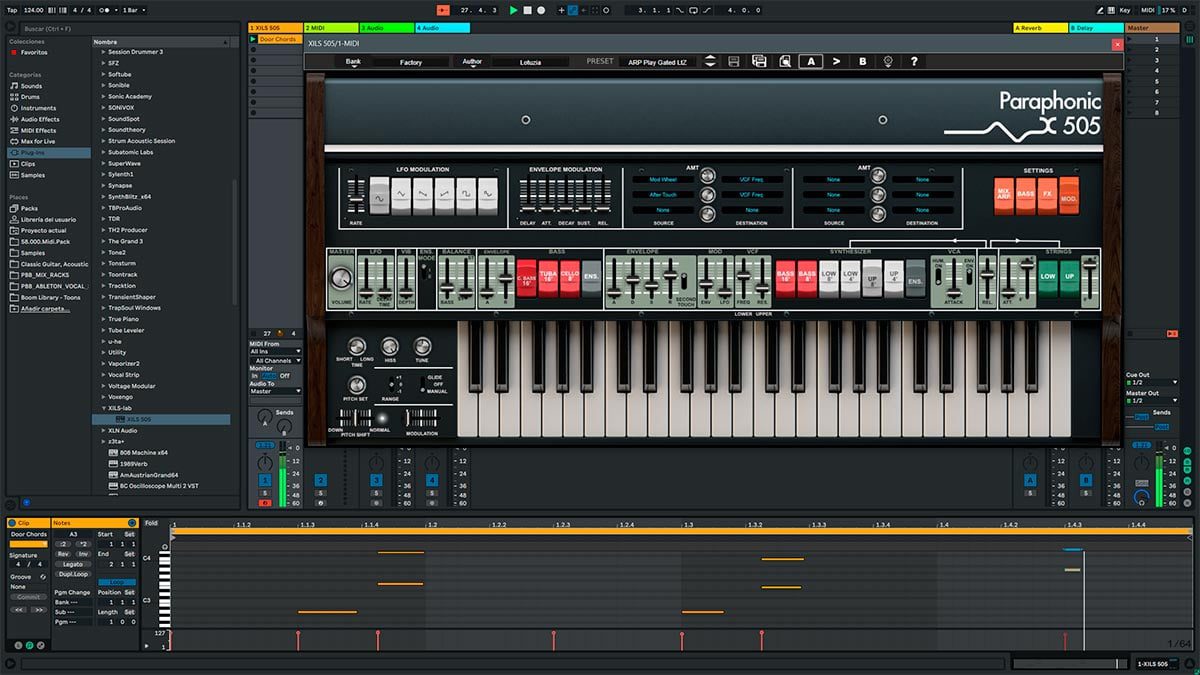Screen dimensions: 1200x675
Task: Click the Tap tempo button
Action: pyautogui.click(x=12, y=10)
